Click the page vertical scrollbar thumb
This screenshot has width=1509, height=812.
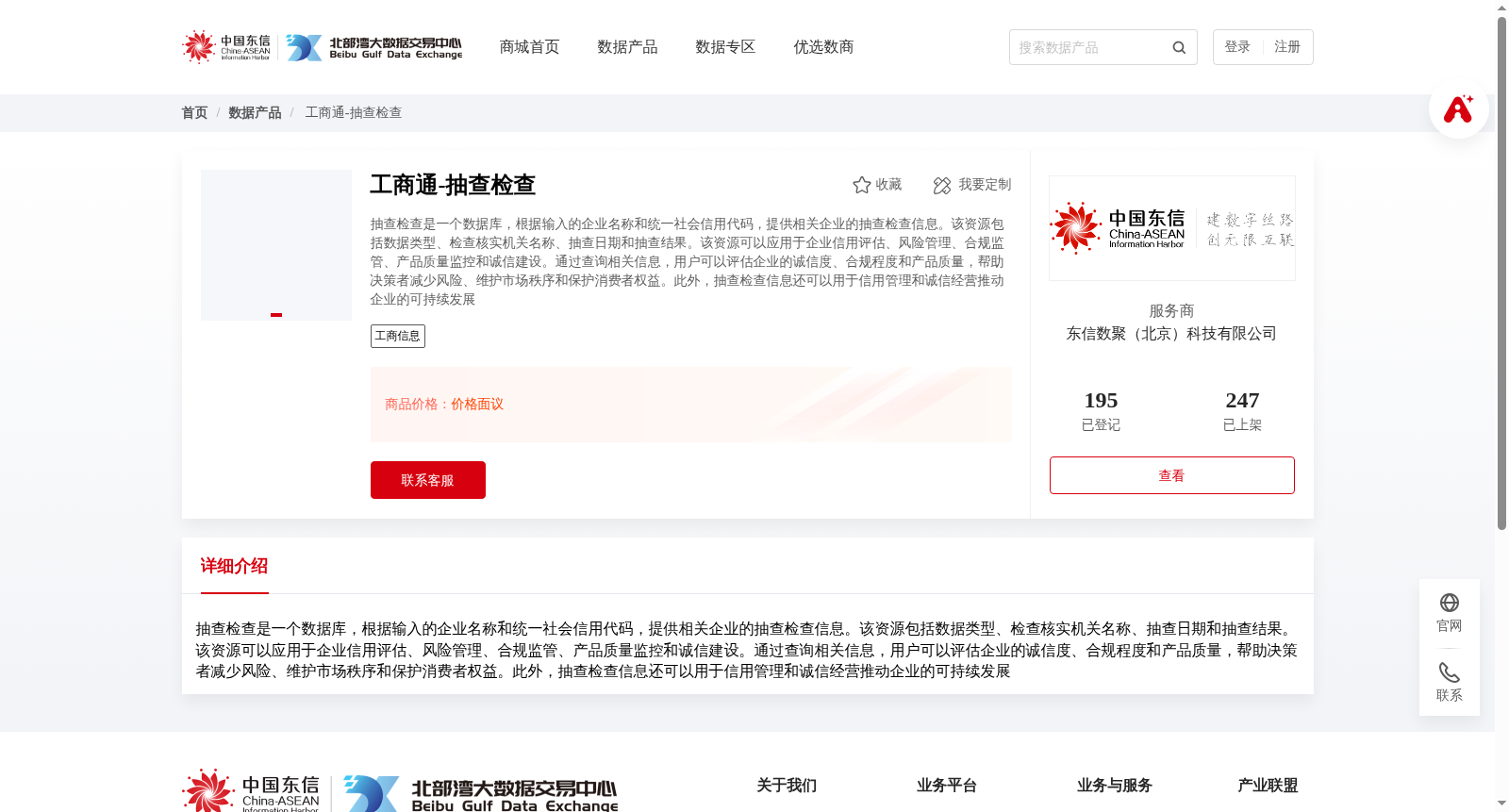coord(1501,273)
